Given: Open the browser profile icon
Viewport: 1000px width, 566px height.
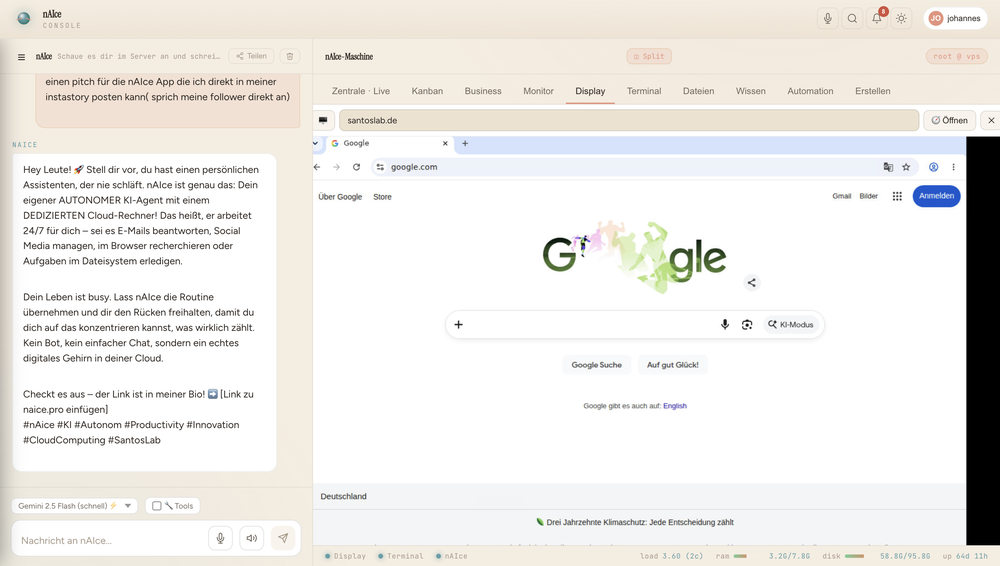Looking at the screenshot, I should coord(934,167).
